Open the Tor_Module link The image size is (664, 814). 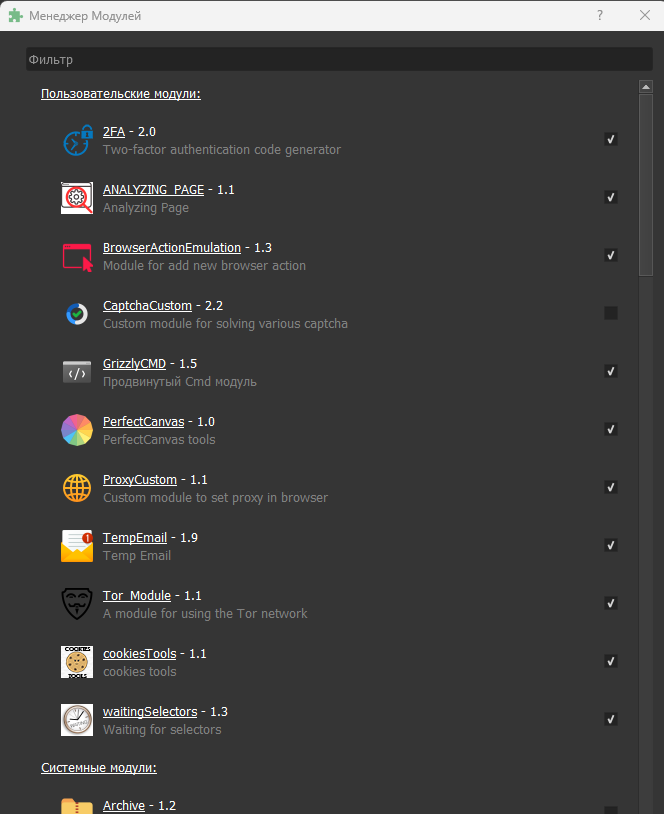point(137,595)
